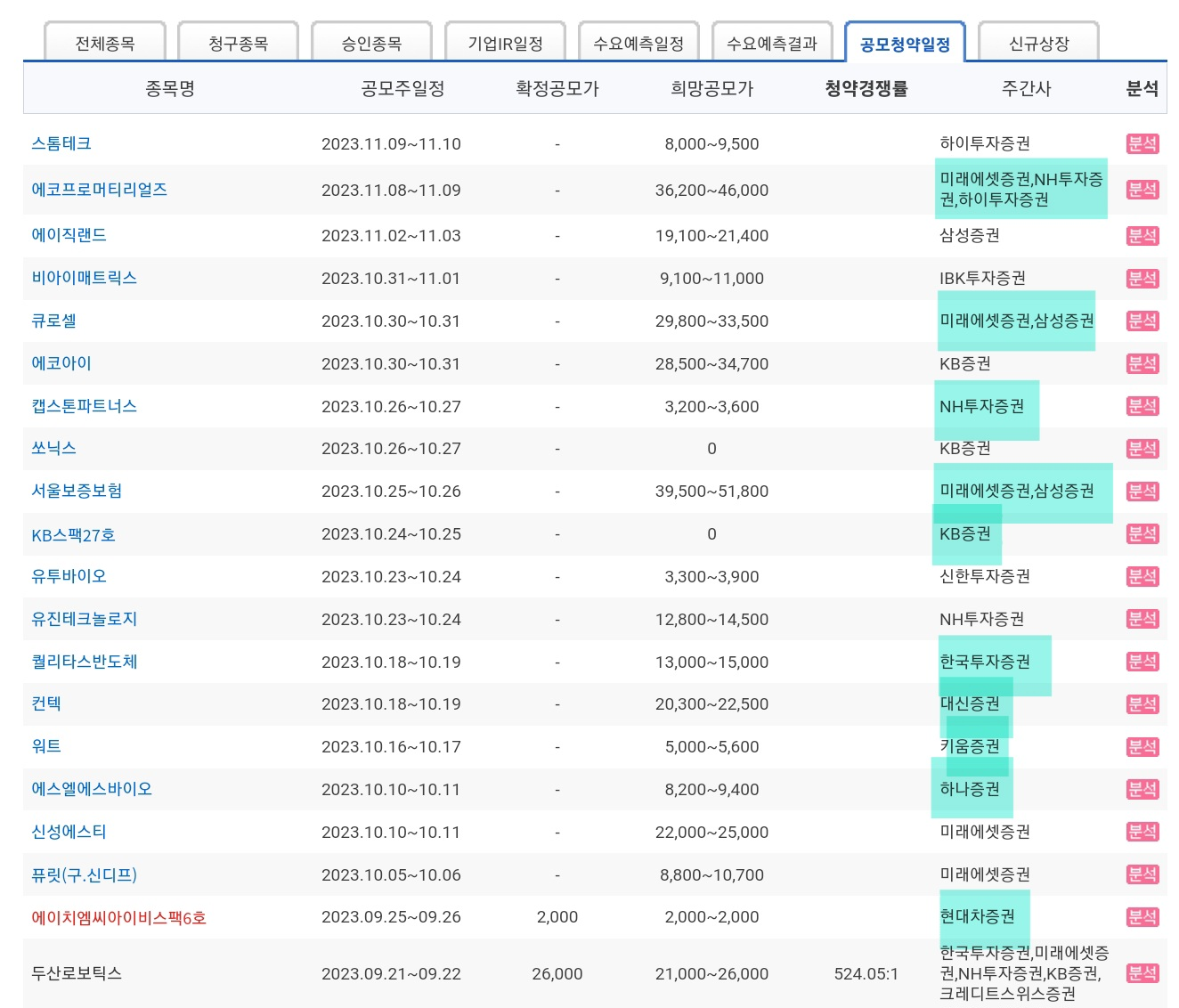Switch to the 전체종목 tab
Viewport: 1179px width, 1008px height.
point(105,43)
